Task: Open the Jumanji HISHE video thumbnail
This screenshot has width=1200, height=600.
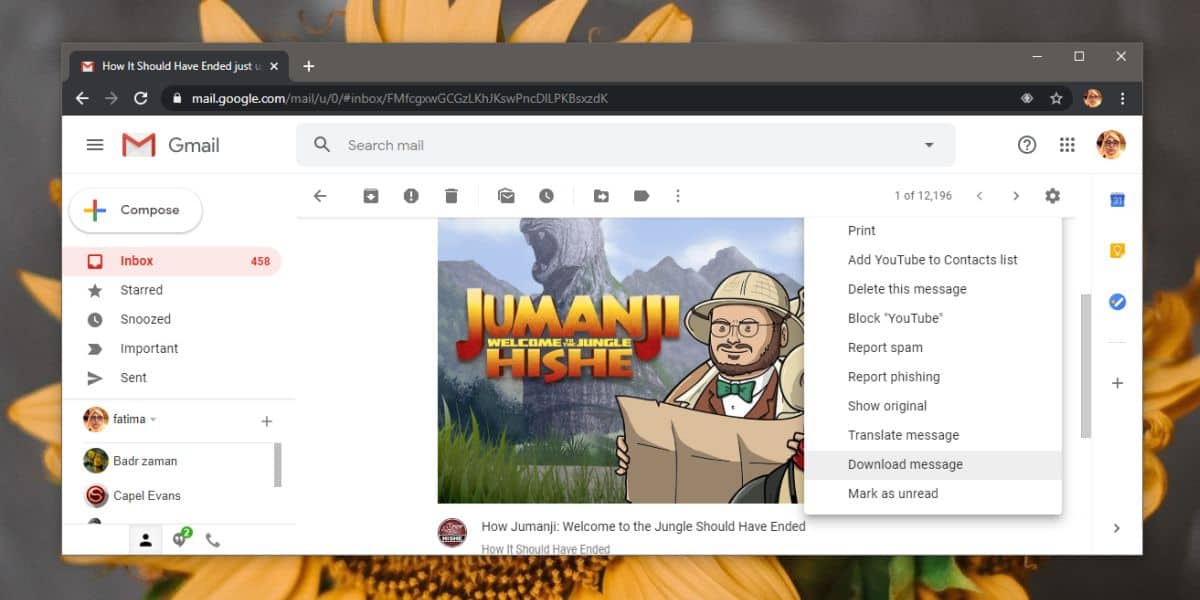Action: click(x=621, y=360)
